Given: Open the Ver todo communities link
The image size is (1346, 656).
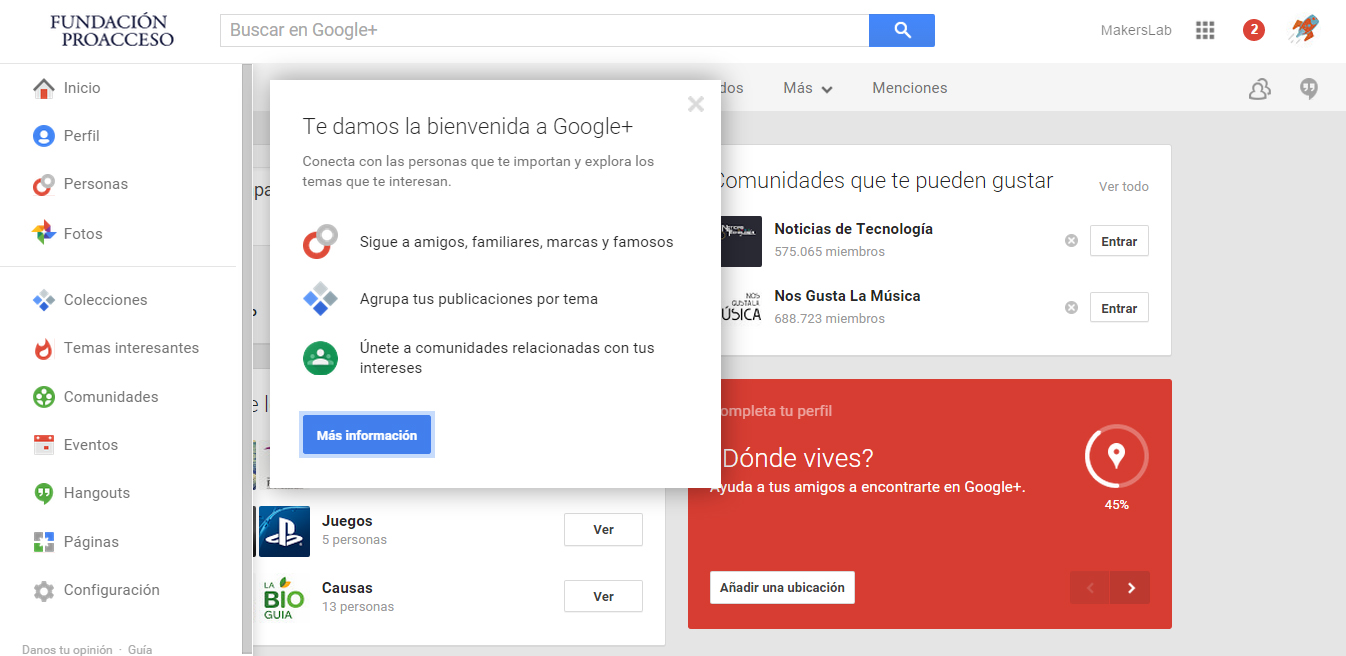Looking at the screenshot, I should [1124, 187].
